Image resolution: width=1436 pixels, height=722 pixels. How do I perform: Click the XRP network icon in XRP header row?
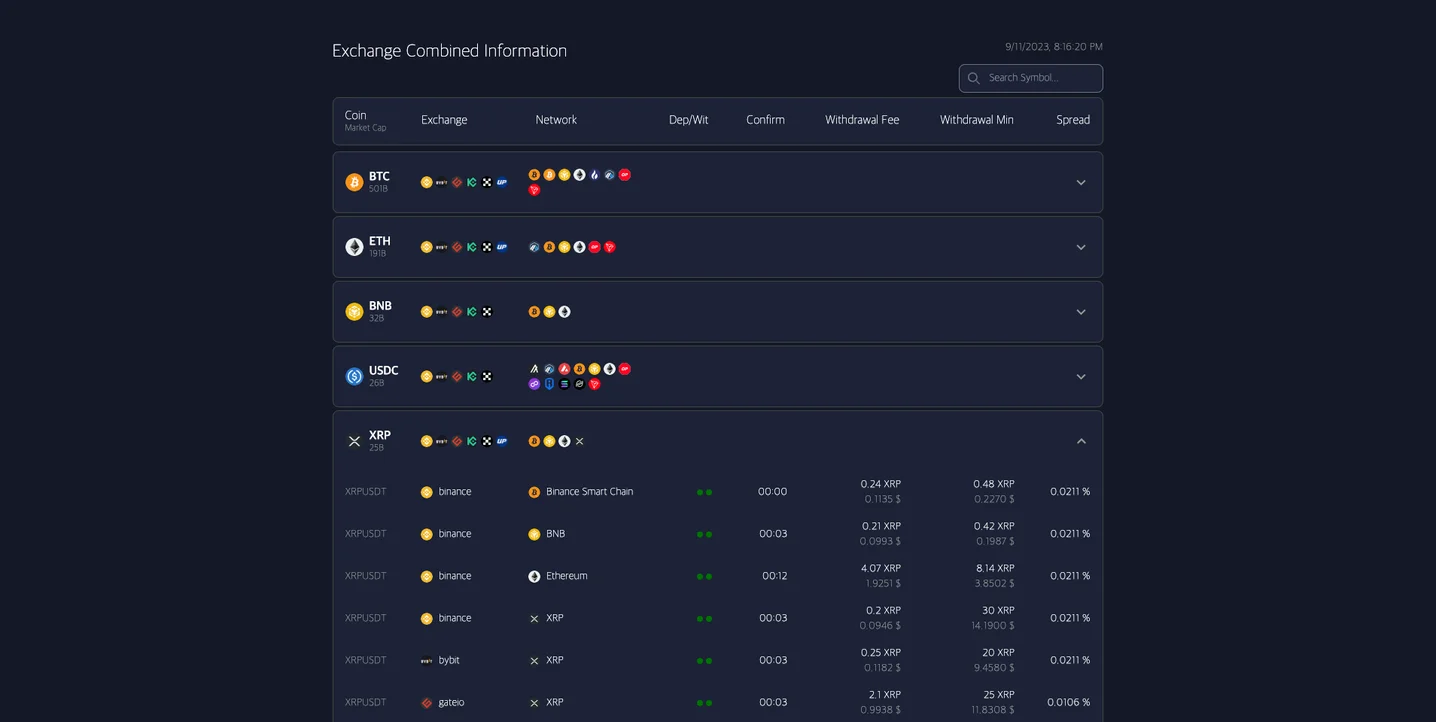pos(579,441)
